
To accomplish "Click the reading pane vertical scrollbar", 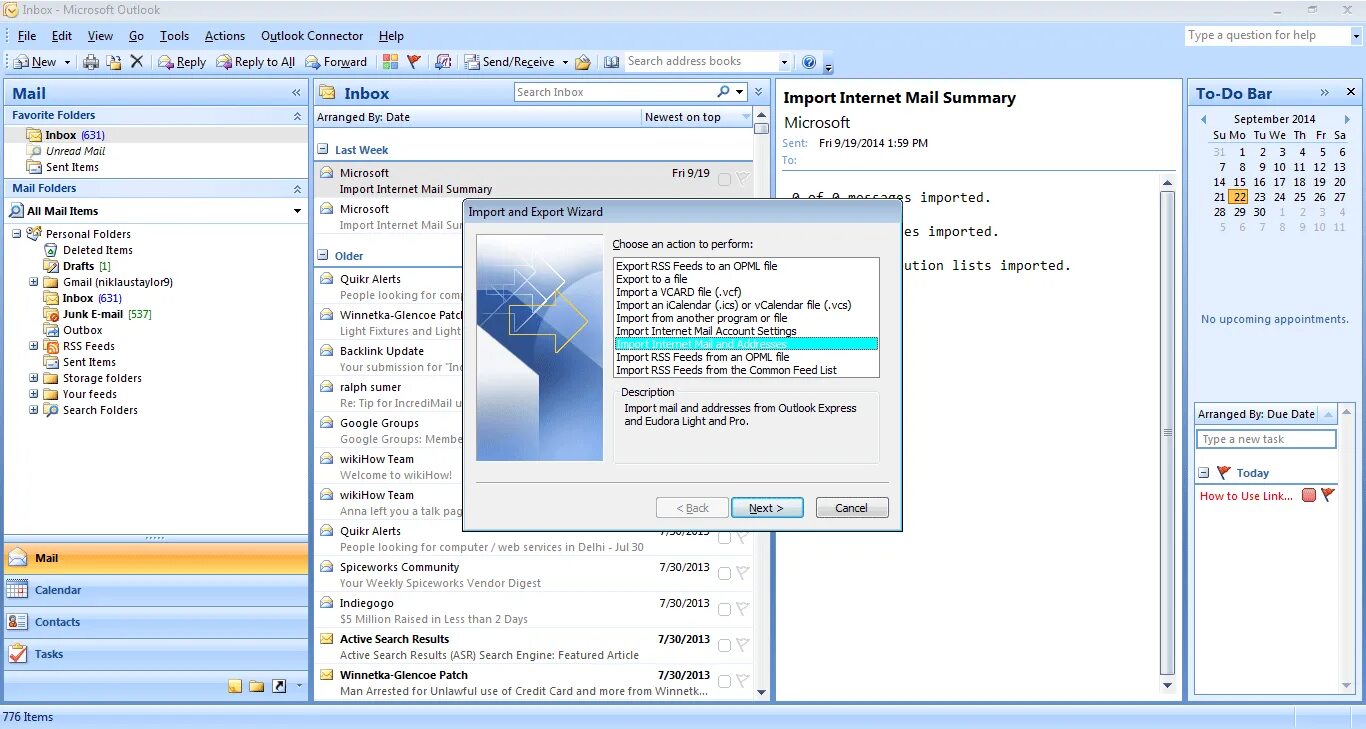I will tap(1167, 433).
